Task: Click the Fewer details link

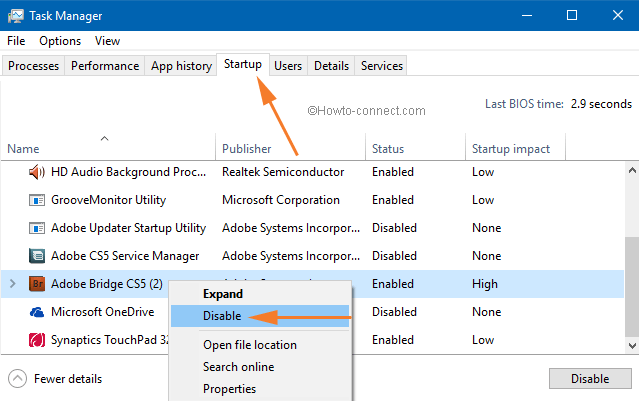Action: click(x=68, y=379)
